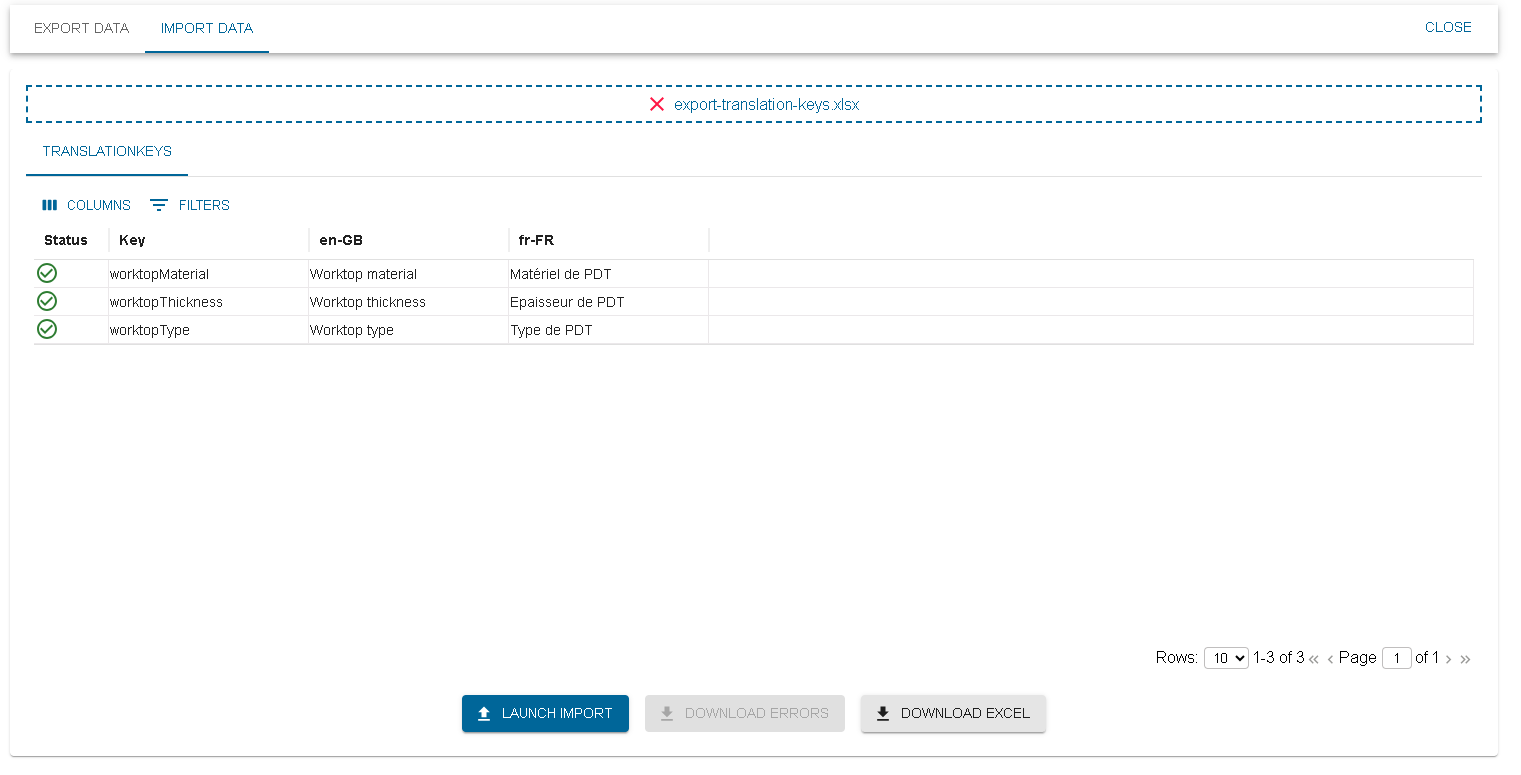
Task: Click the page number input field
Action: point(1397,658)
